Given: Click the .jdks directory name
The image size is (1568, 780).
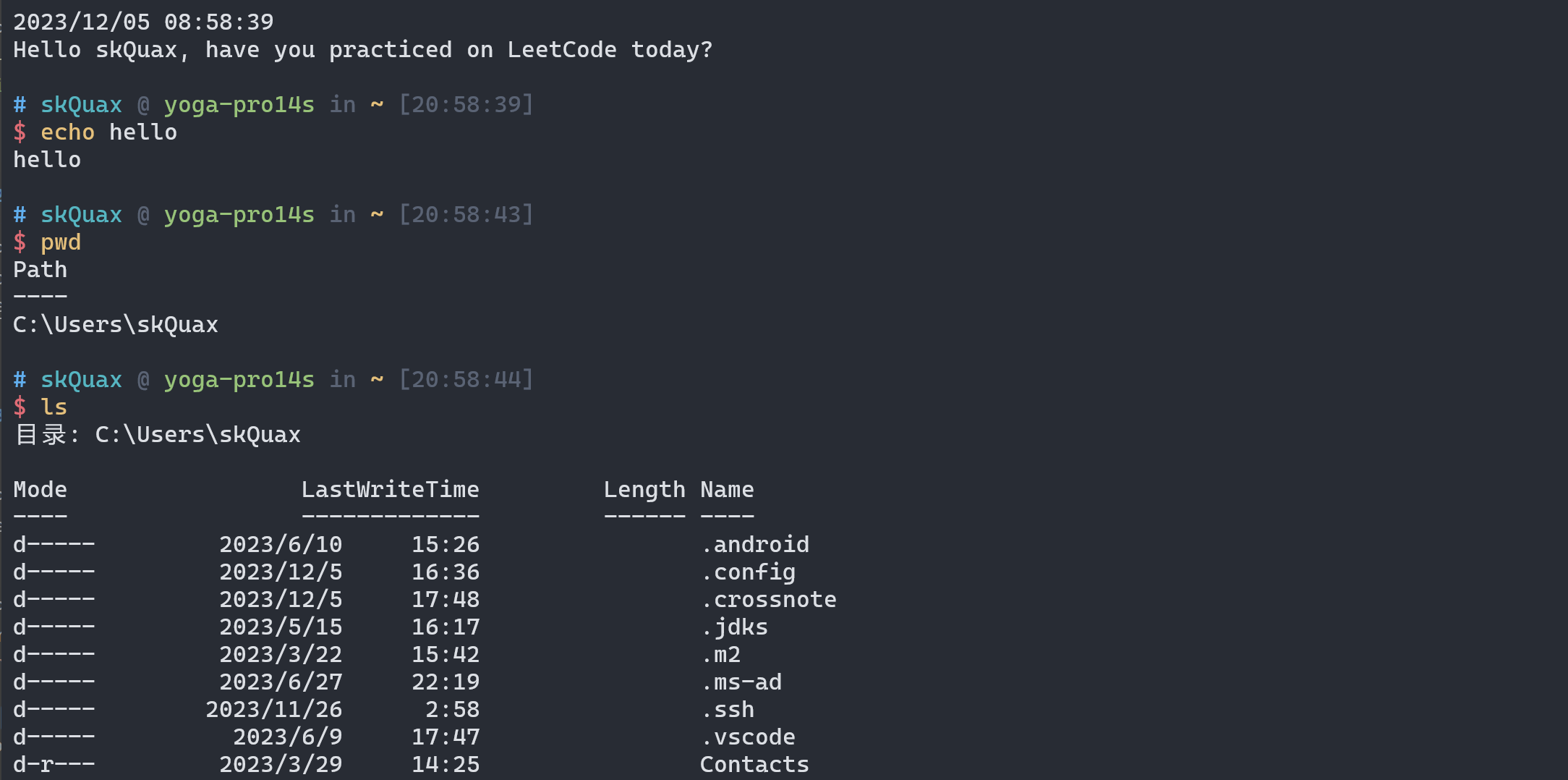Looking at the screenshot, I should coord(735,627).
